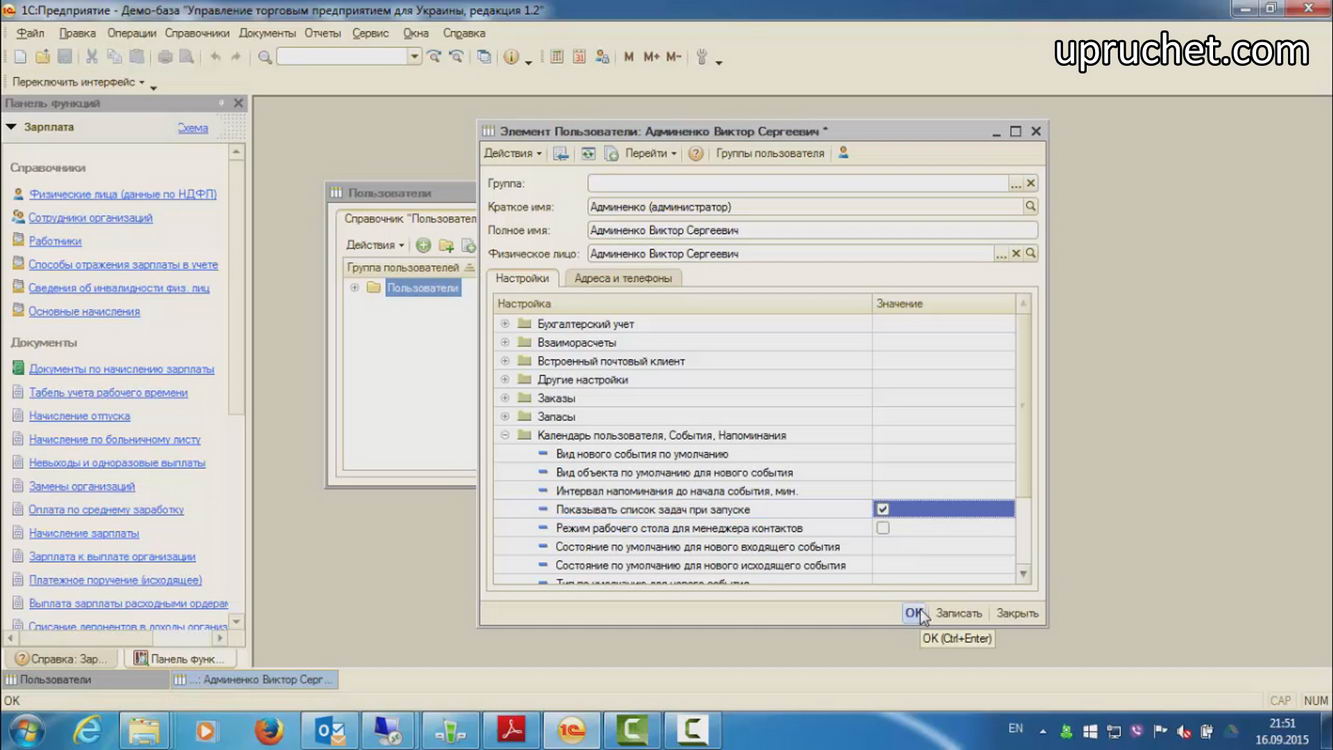Screen dimensions: 1333x750
Task: Click the OK button in user form
Action: (x=914, y=613)
